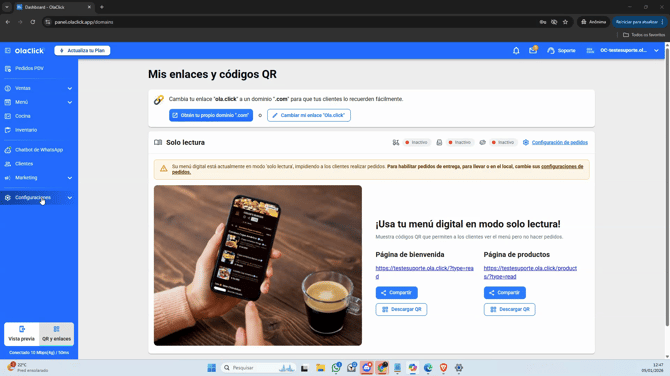The image size is (670, 376).
Task: Open Todos os favoritos bookmarks folder
Action: 644,35
